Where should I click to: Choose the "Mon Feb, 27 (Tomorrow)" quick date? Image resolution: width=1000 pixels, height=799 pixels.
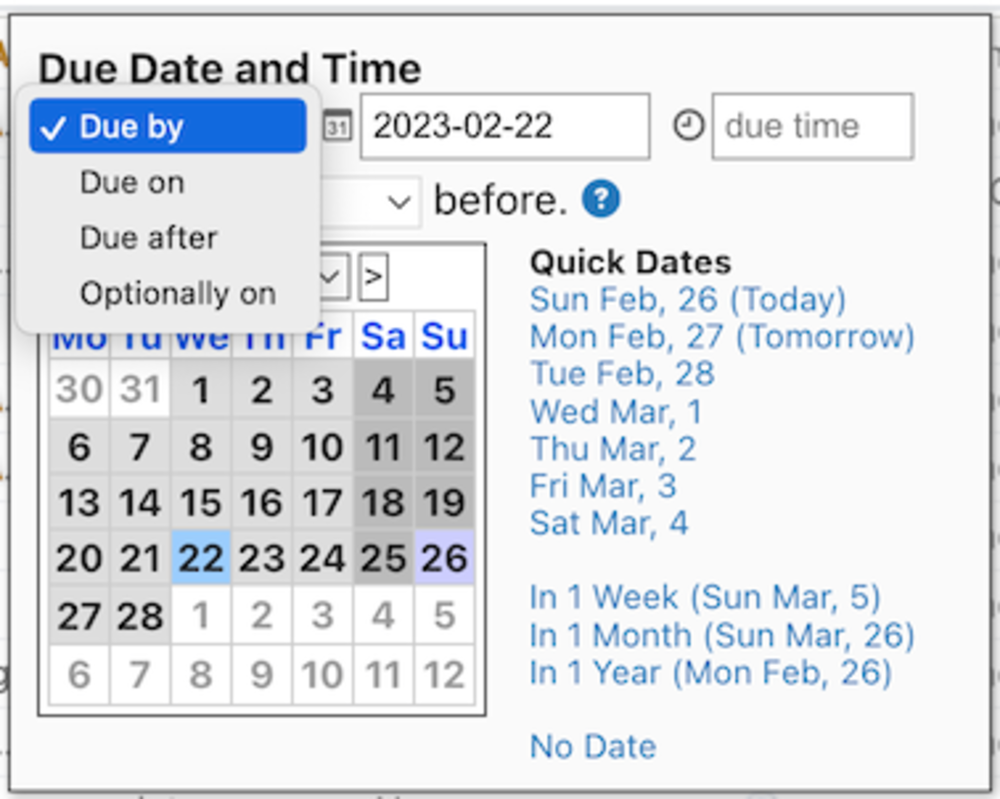pos(721,336)
